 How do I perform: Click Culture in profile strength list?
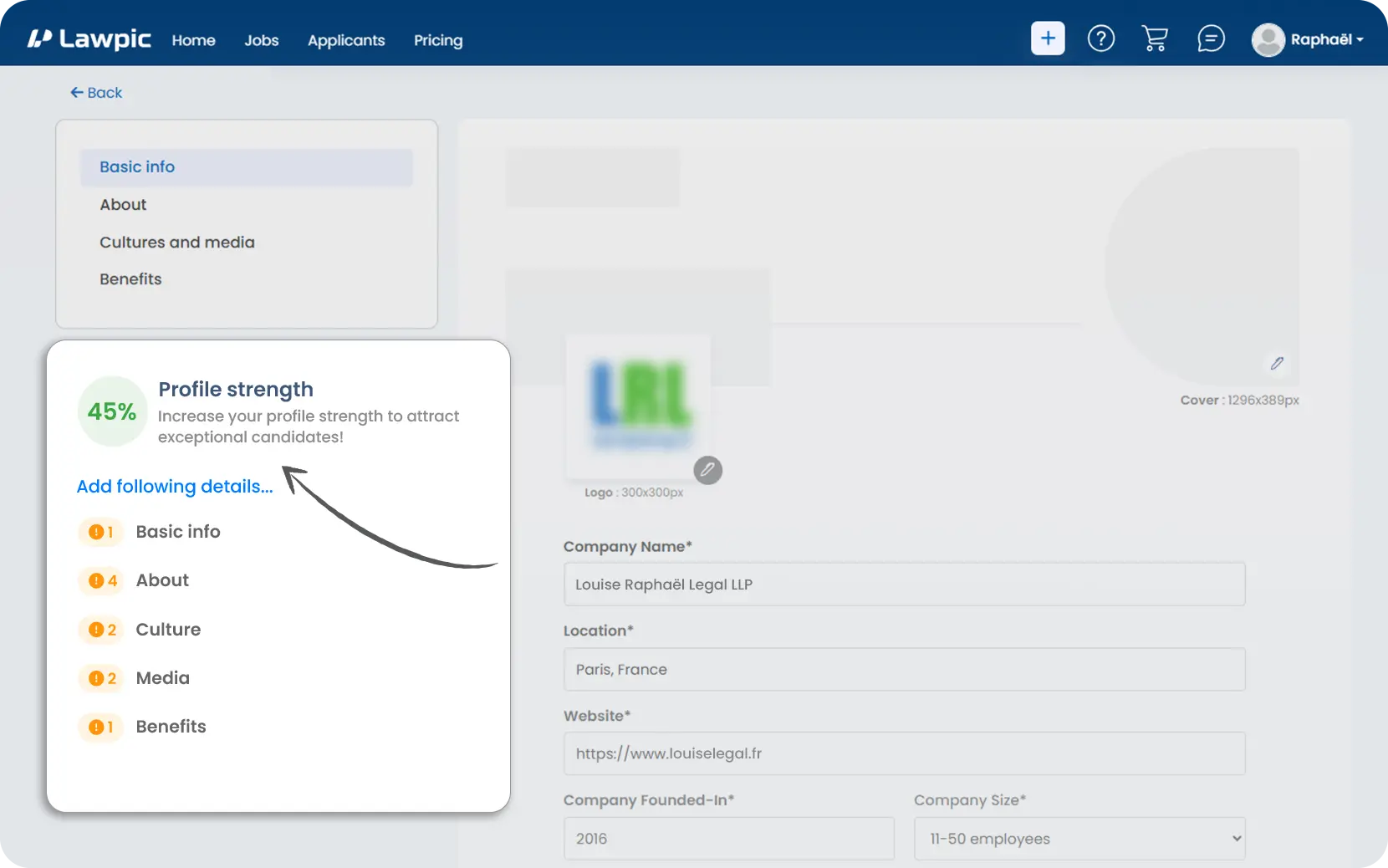pos(168,630)
